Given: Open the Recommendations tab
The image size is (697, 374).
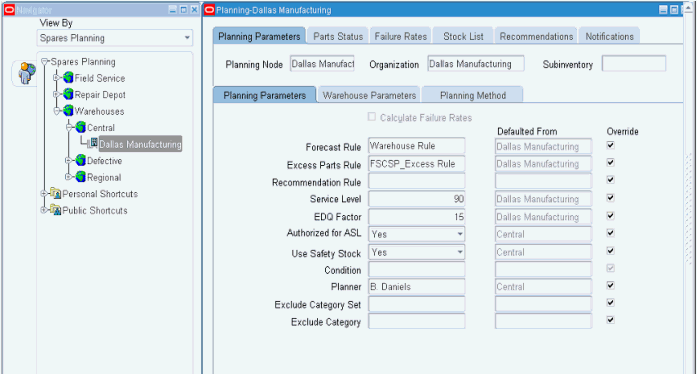Looking at the screenshot, I should [536, 36].
